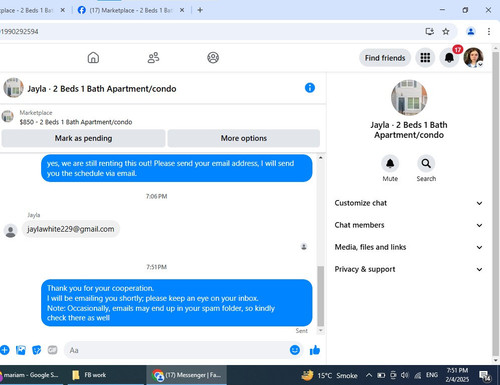Show hidden system tray icons
This screenshot has width=500, height=385.
tap(369, 375)
